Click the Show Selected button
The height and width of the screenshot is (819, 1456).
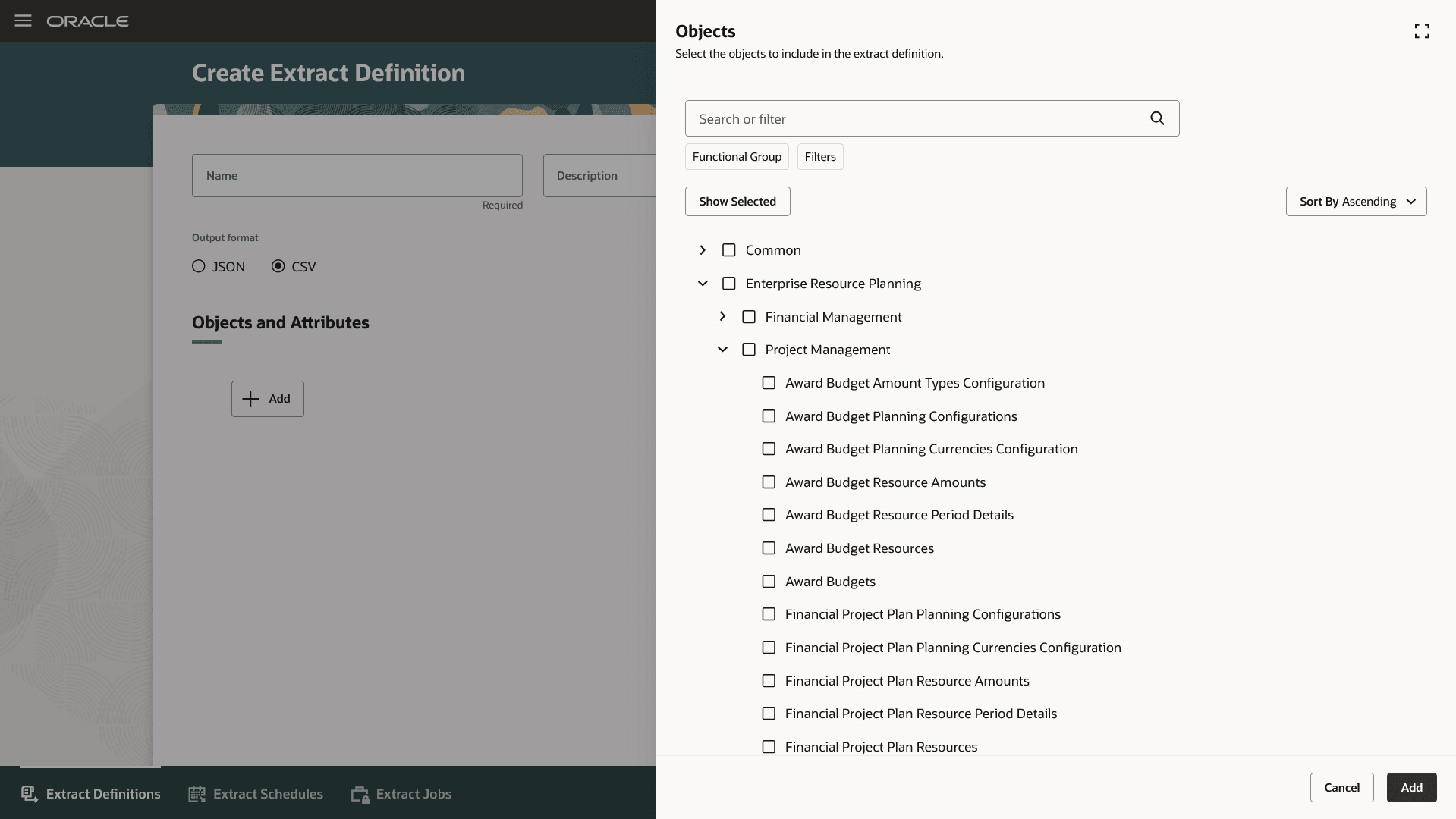click(737, 201)
